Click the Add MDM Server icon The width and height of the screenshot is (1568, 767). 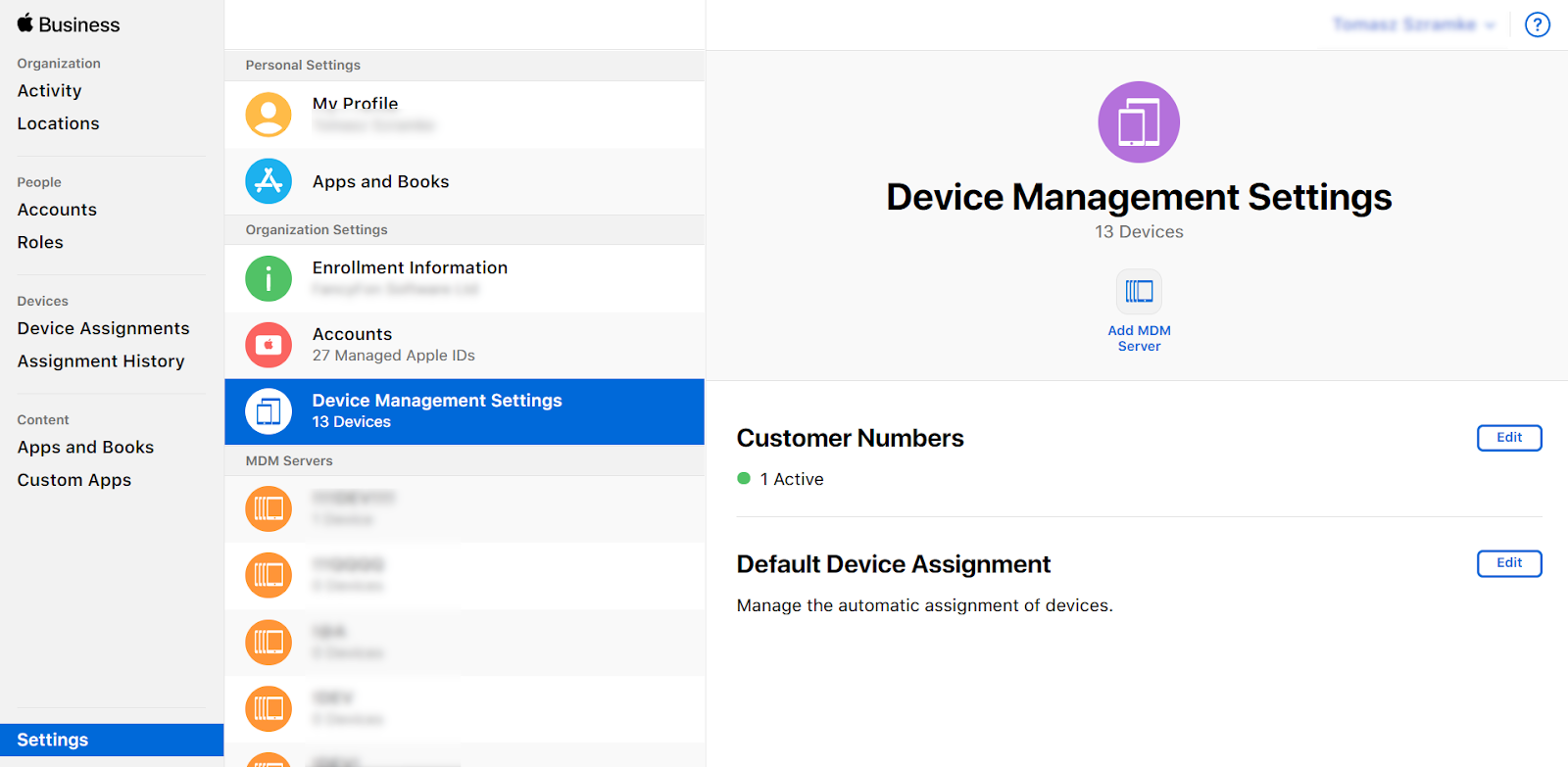(x=1139, y=291)
